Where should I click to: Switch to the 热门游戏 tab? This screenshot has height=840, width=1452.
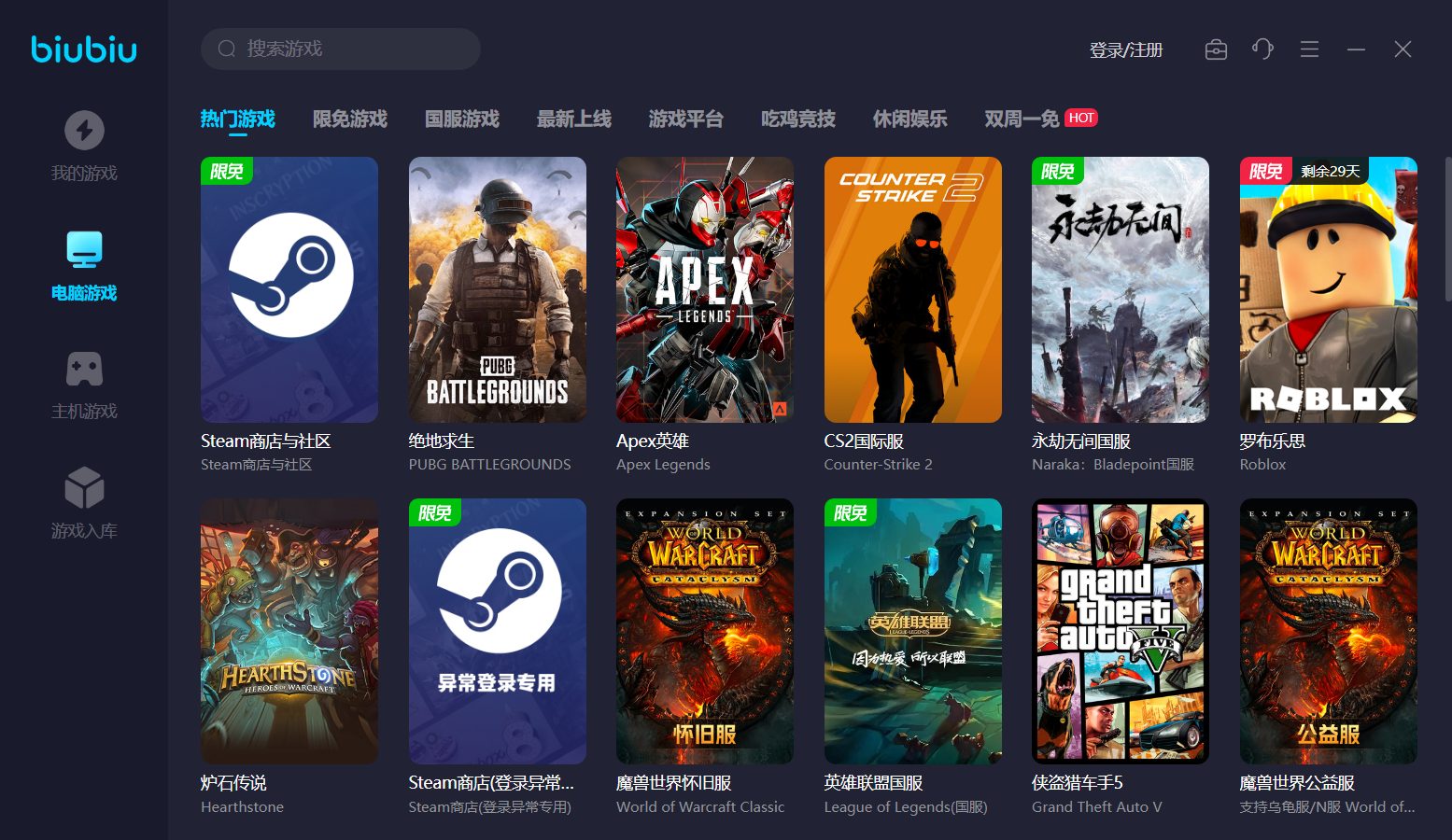(238, 119)
